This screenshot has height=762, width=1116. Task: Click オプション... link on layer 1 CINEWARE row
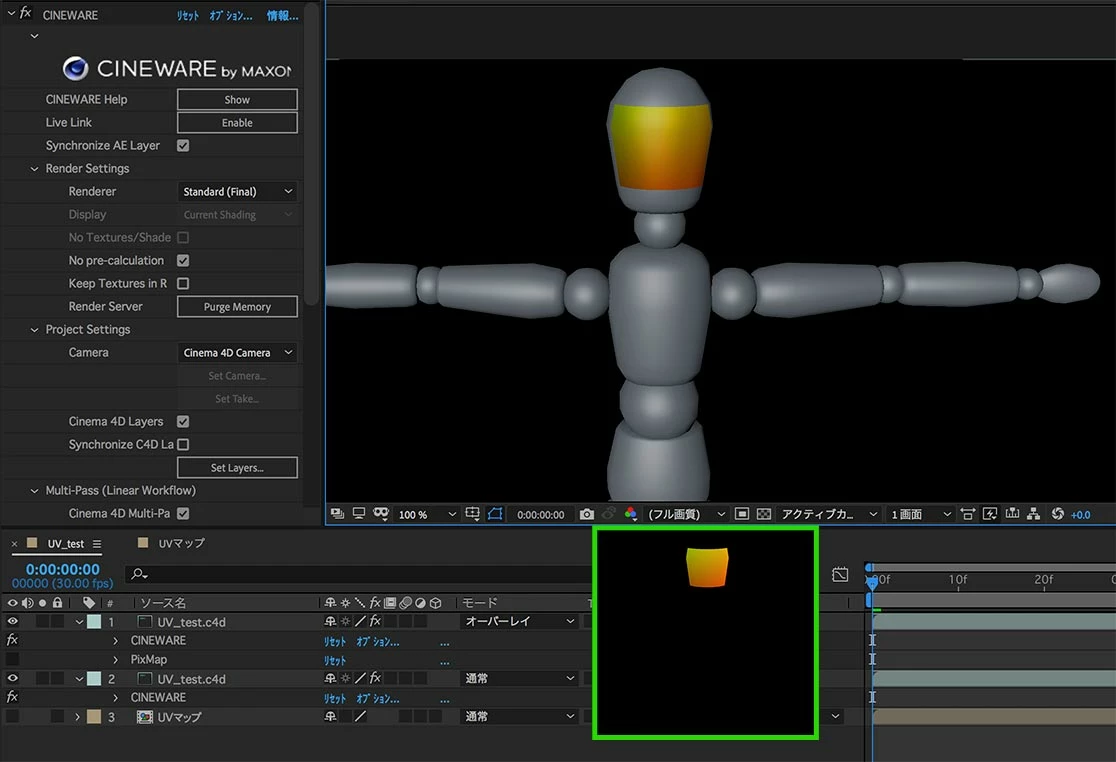tap(378, 641)
